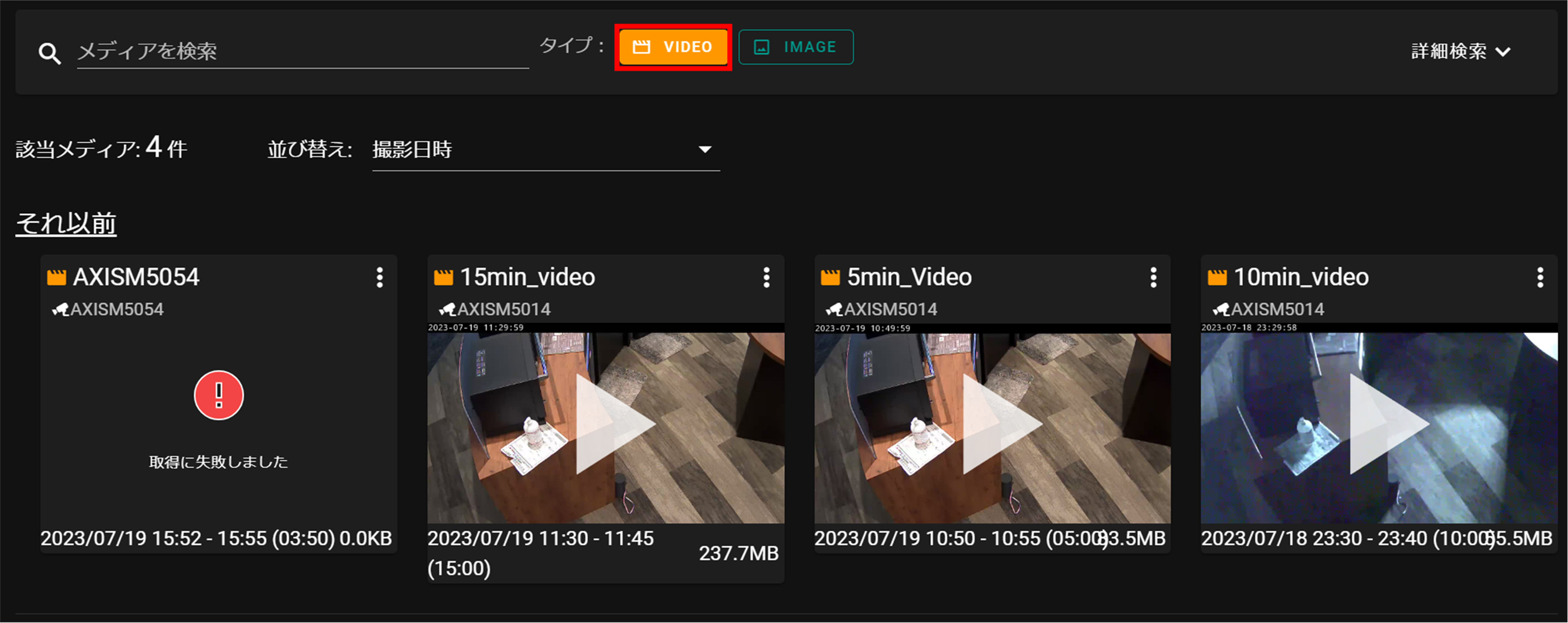Select the AXISM5054 card title
Screen dimensions: 1568x623
[x=136, y=277]
